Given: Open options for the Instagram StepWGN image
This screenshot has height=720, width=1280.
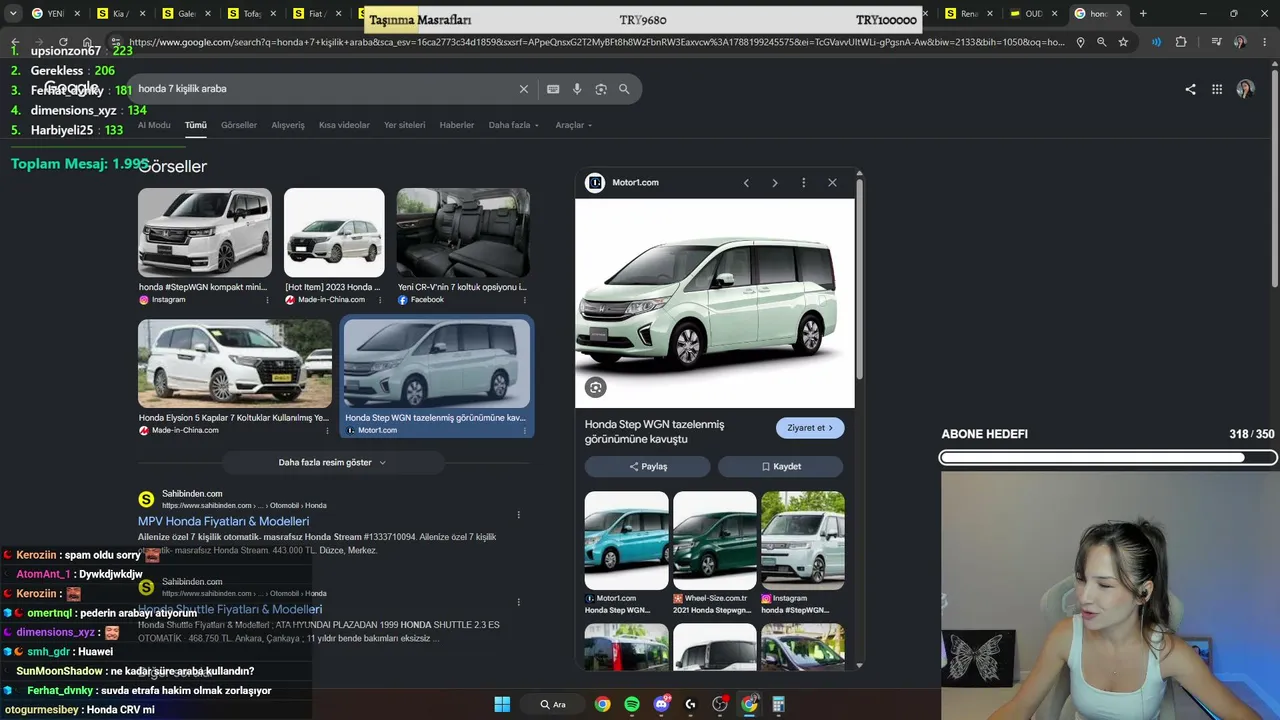Looking at the screenshot, I should pyautogui.click(x=267, y=300).
